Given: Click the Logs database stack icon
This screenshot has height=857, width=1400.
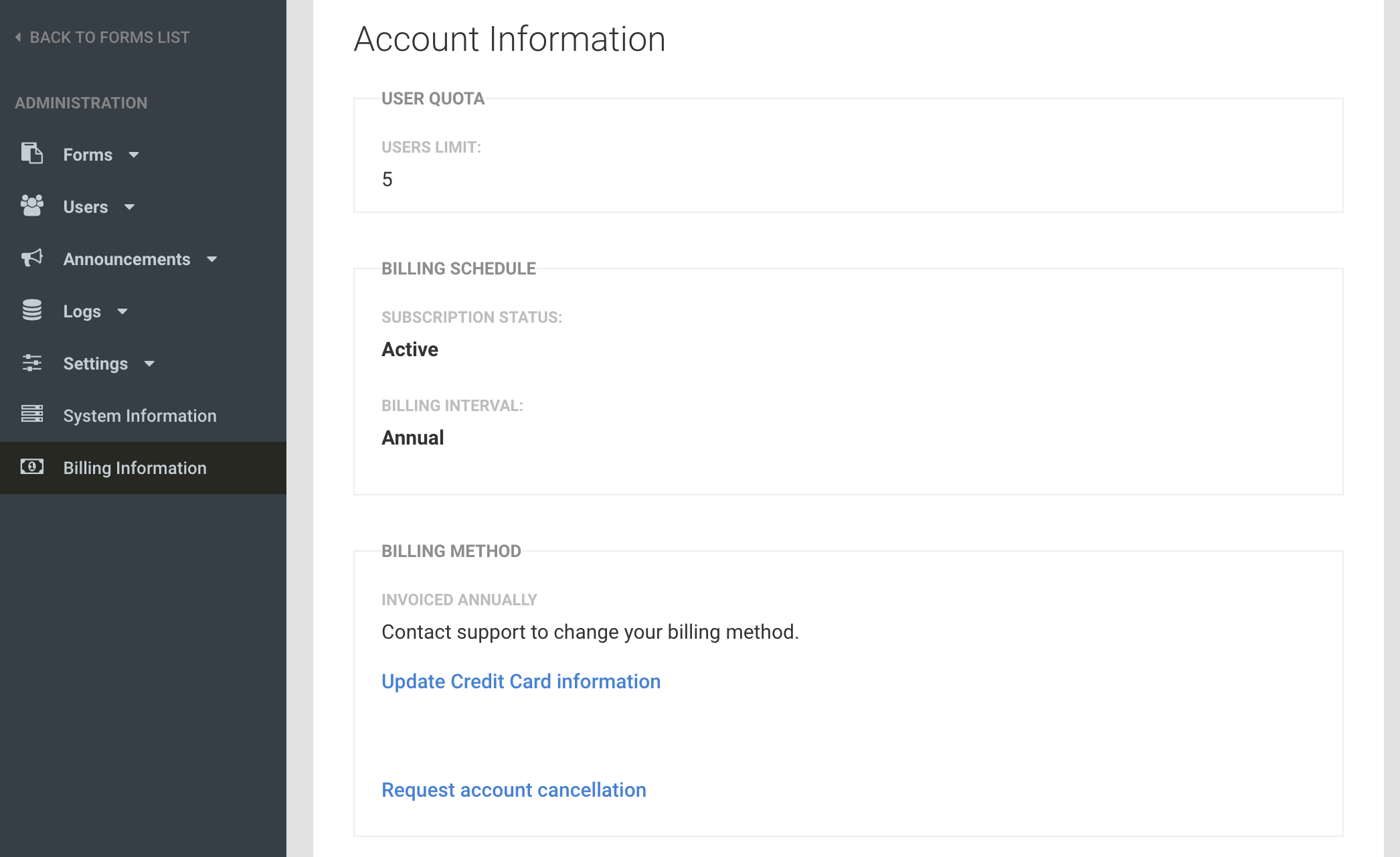Looking at the screenshot, I should (x=31, y=310).
